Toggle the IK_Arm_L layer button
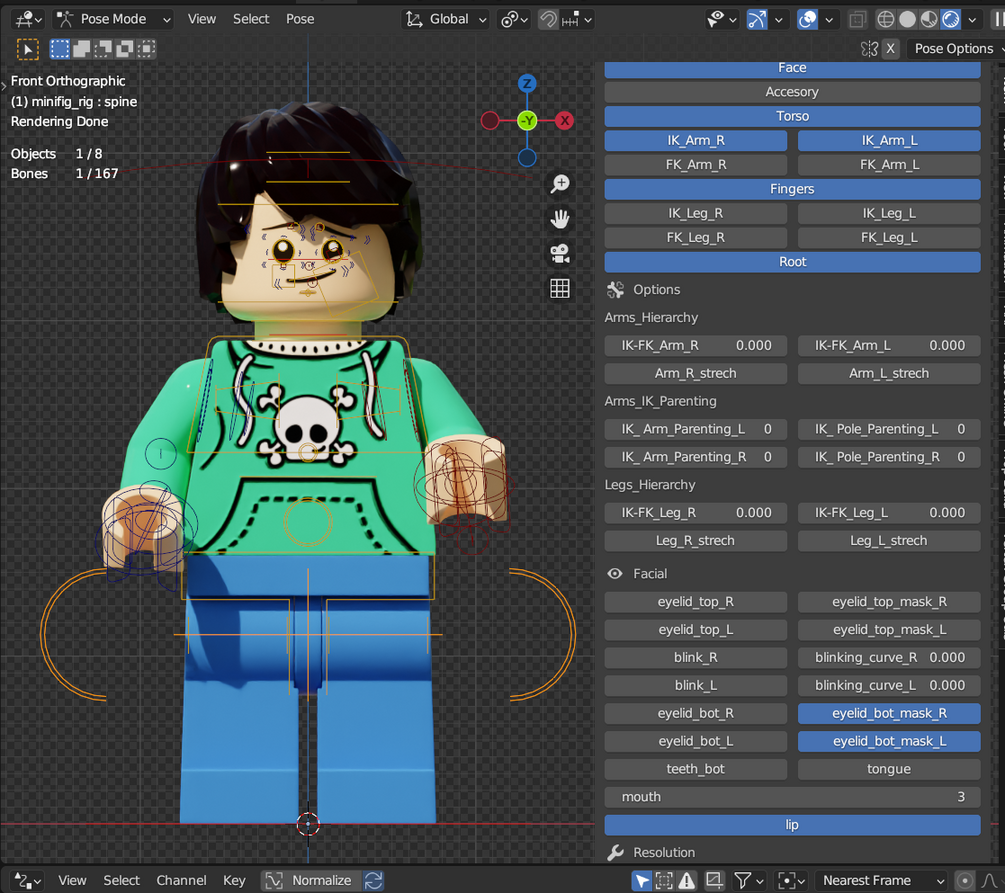The image size is (1005, 893). pyautogui.click(x=889, y=140)
